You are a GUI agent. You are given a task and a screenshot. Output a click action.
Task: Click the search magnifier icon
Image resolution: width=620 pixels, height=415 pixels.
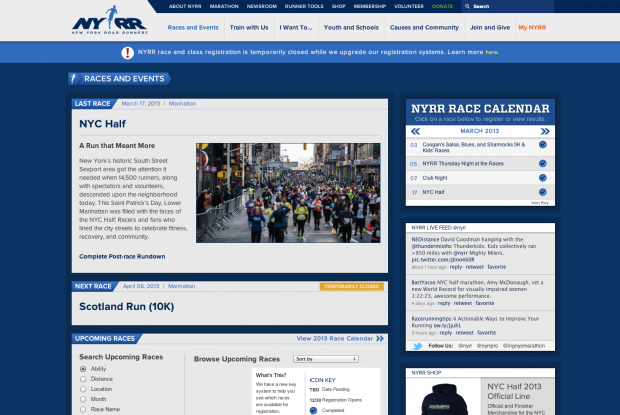[467, 6]
